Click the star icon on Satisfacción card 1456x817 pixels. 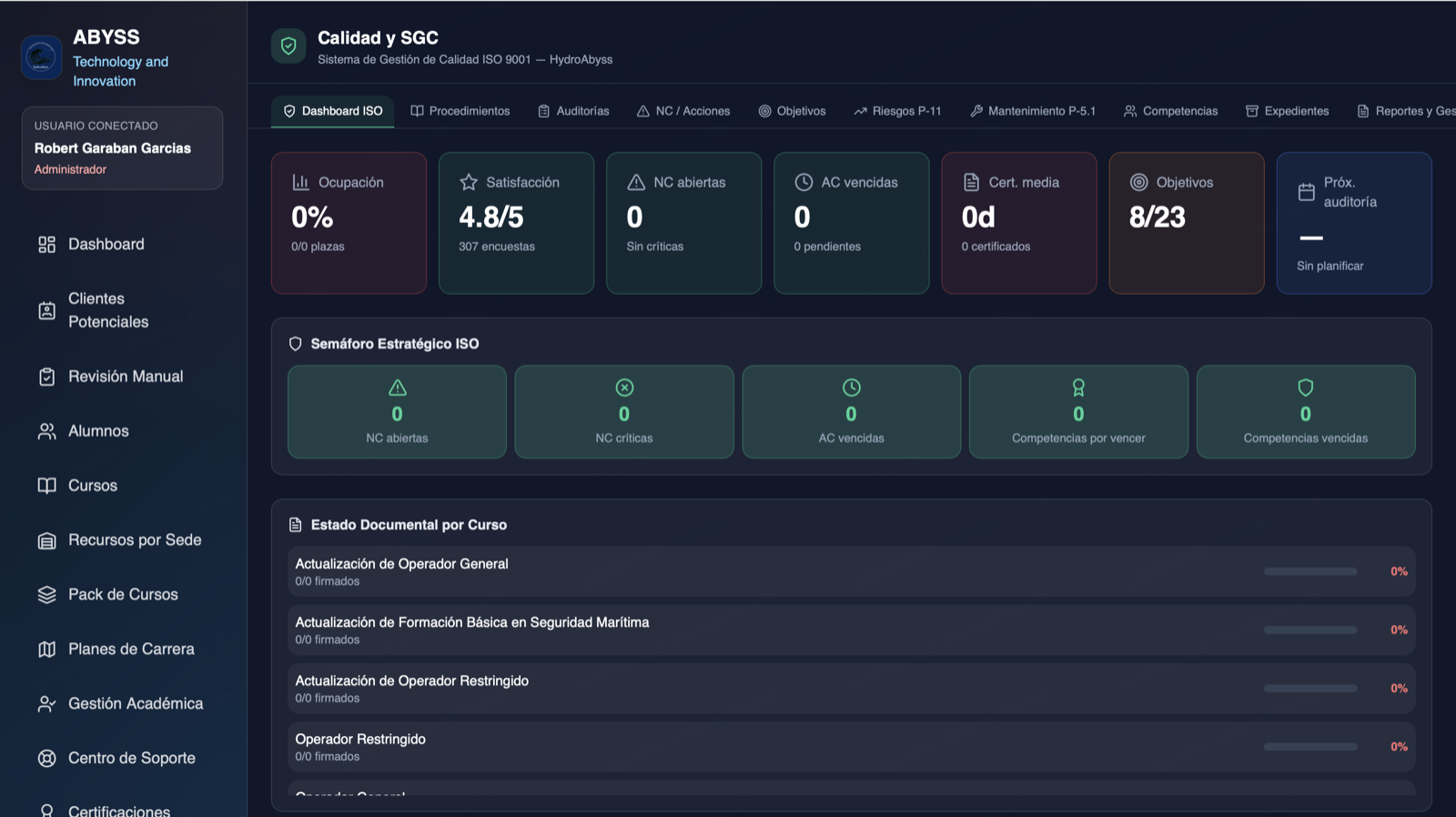click(x=469, y=182)
